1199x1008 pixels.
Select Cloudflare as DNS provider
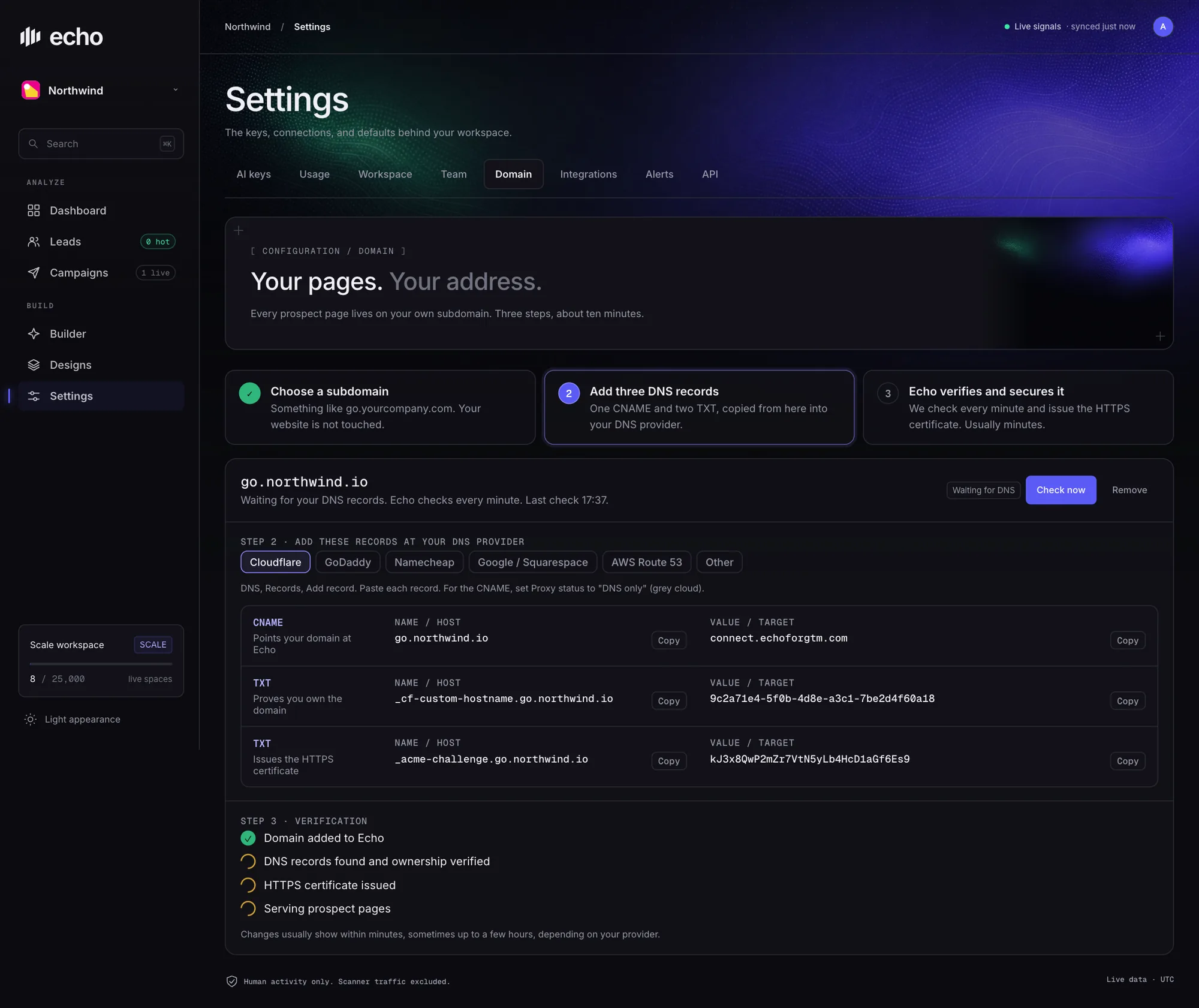click(275, 562)
